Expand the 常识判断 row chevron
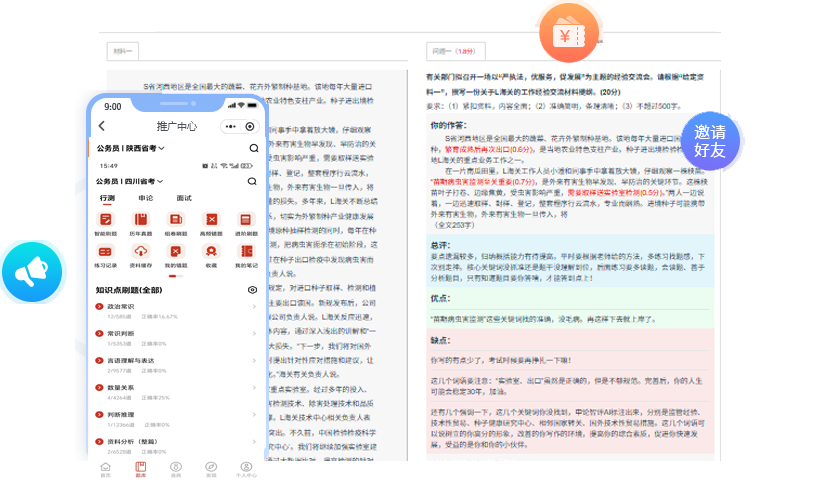The image size is (822, 504). [254, 334]
